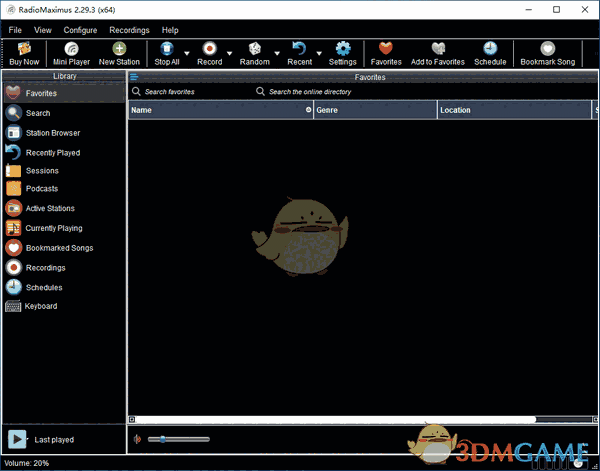Open Keyboard in the Library sidebar
Viewport: 600px width, 471px height.
coord(64,306)
